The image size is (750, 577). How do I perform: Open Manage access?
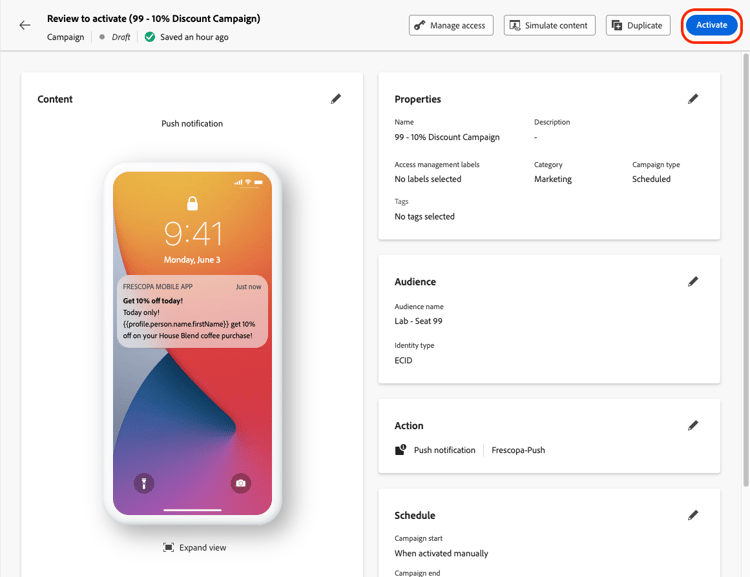tap(451, 25)
